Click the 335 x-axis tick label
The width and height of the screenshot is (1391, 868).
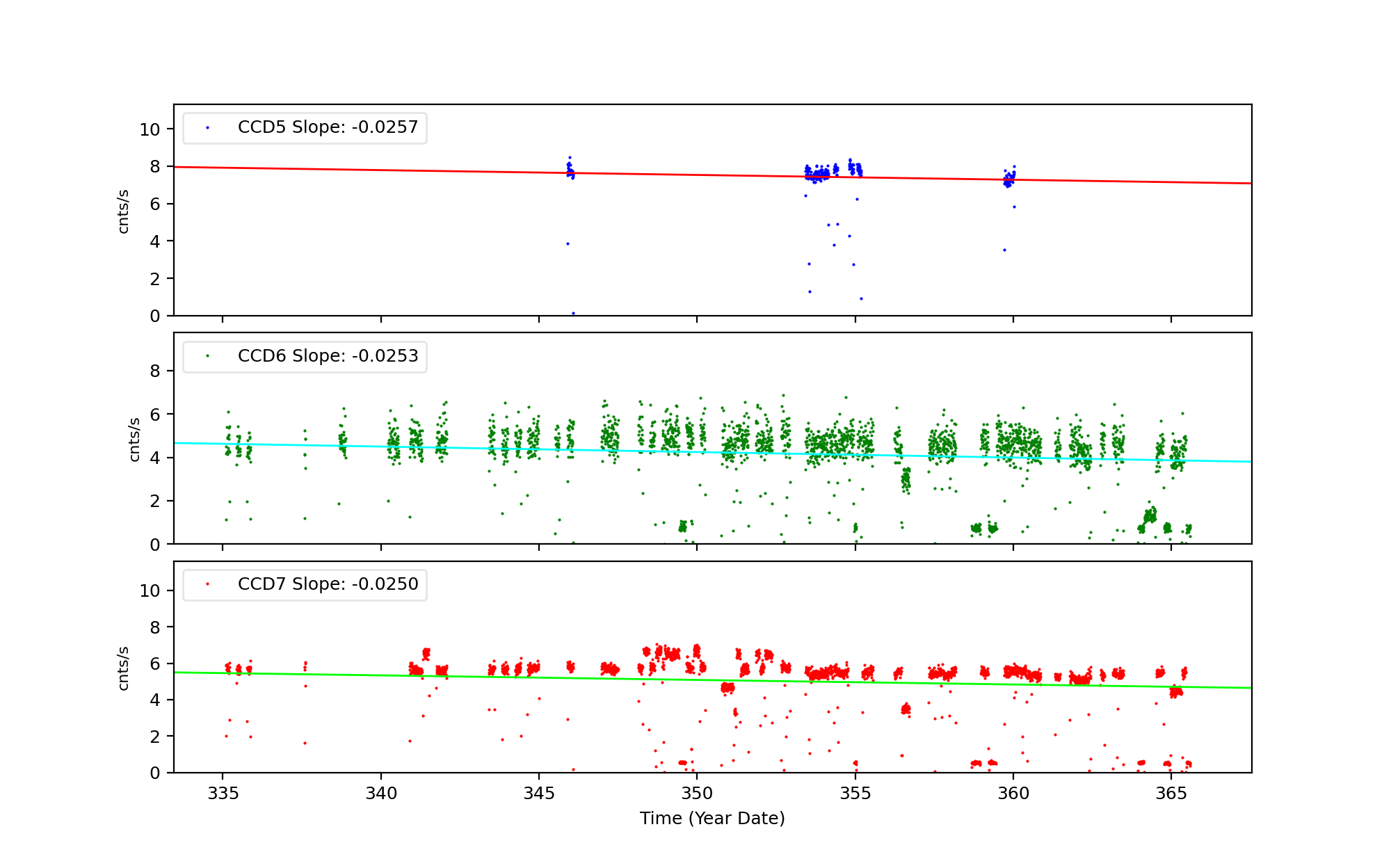coord(223,794)
